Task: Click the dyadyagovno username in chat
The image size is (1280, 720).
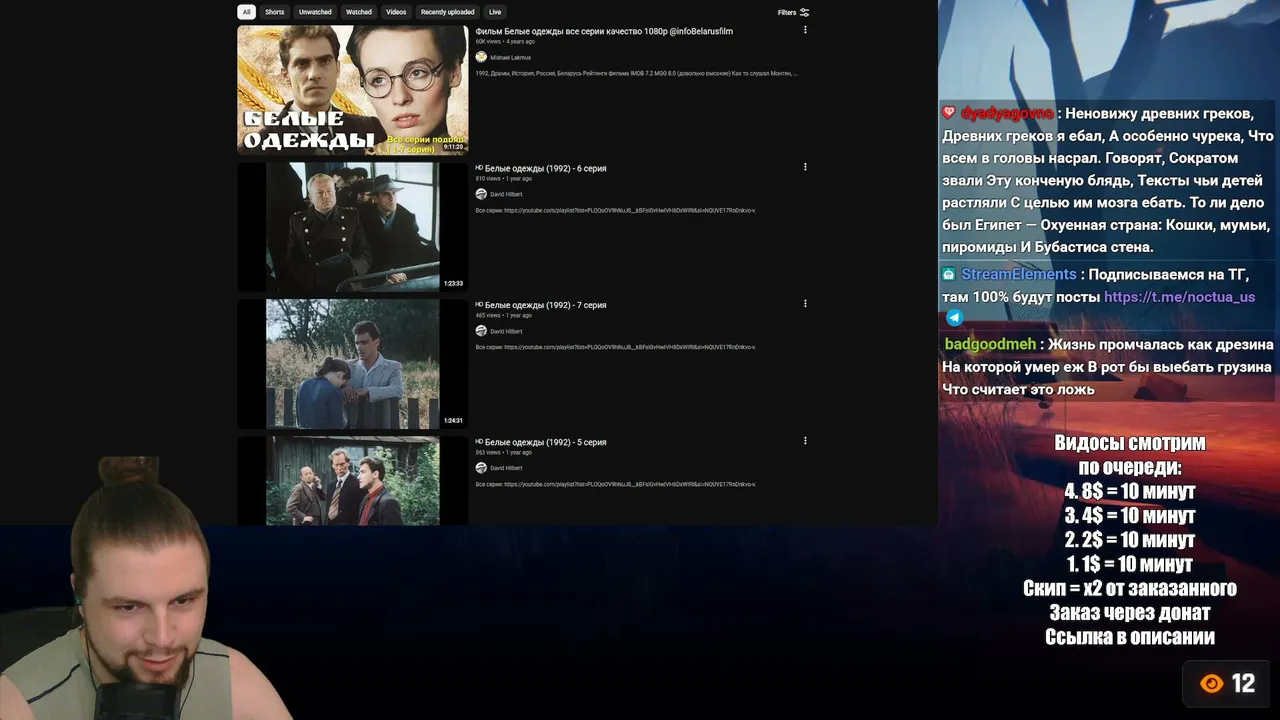Action: (1007, 113)
